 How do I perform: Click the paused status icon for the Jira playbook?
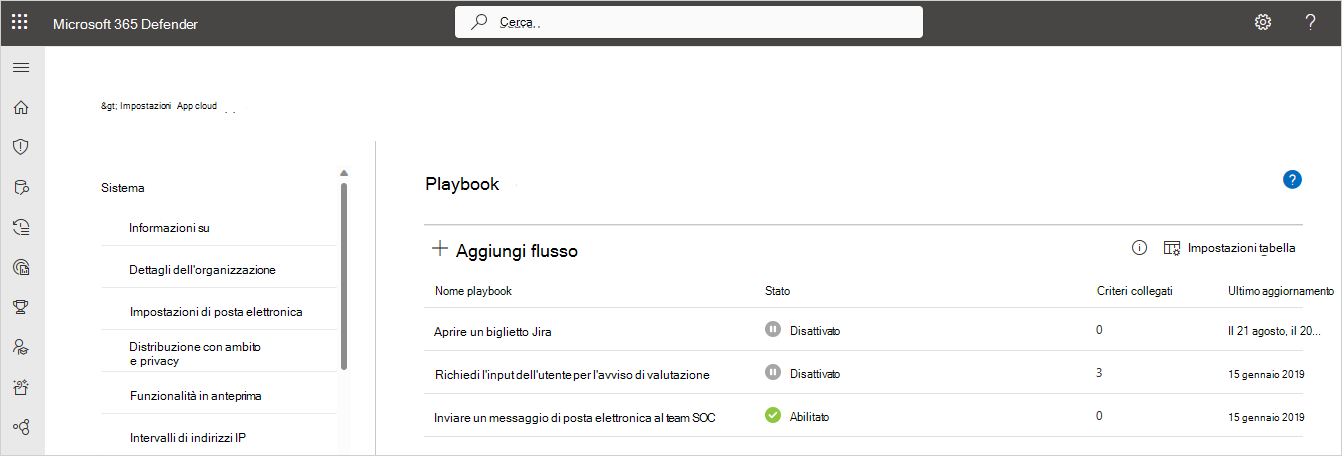click(772, 329)
